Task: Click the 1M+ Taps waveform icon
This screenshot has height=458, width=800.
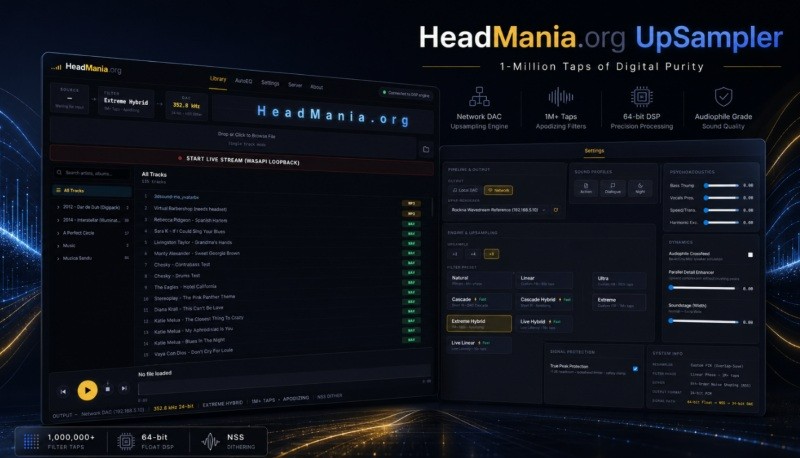Action: pos(561,96)
